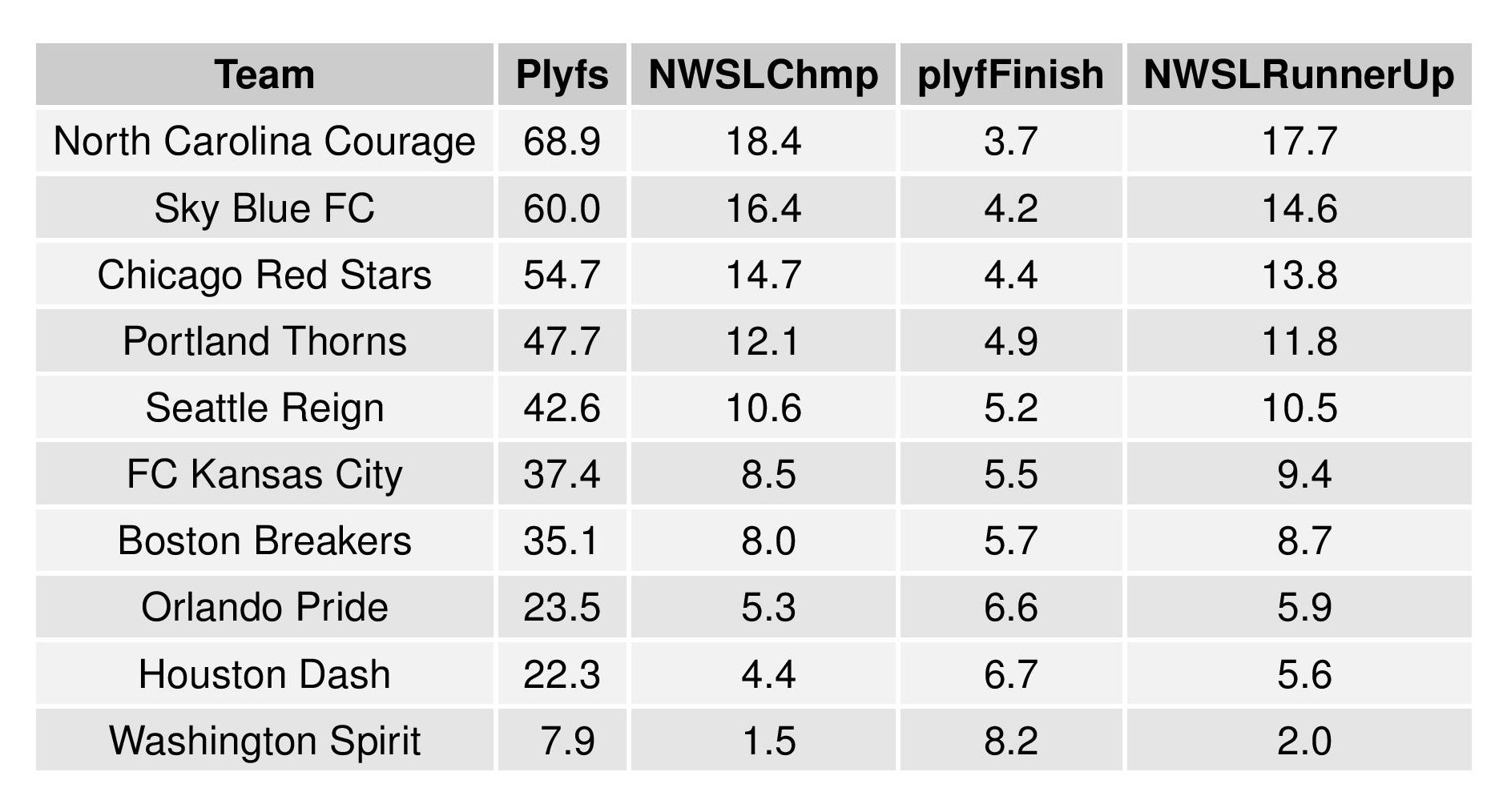Viewport: 1507px width, 812px height.
Task: Click Washington Spirit's 8.2 plyfFinish value
Action: tap(1010, 741)
